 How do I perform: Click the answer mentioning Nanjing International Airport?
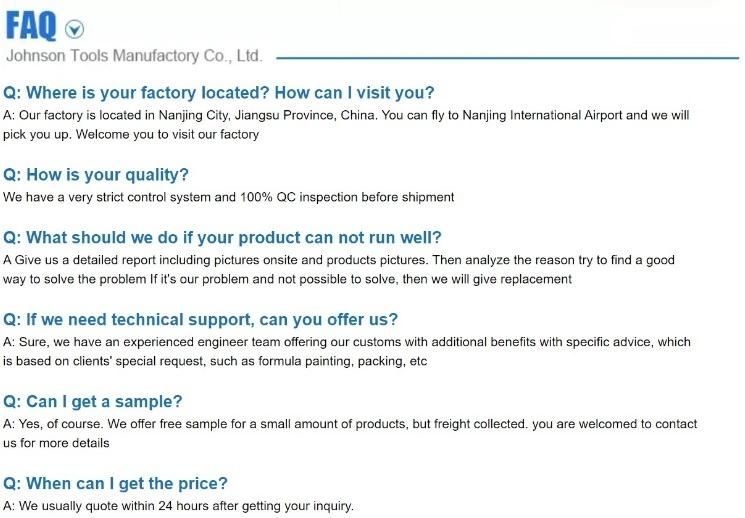346,125
